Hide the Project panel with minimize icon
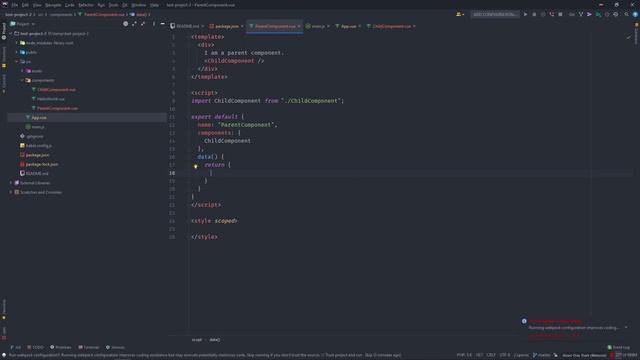The height and width of the screenshot is (360, 640). point(162,24)
